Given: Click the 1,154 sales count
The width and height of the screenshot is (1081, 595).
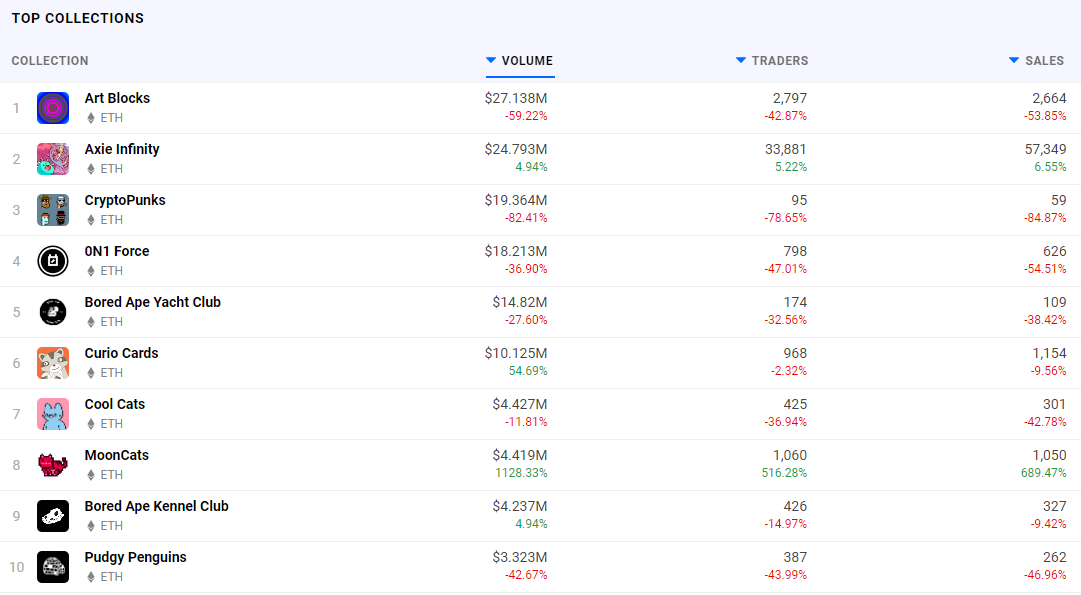Looking at the screenshot, I should [1049, 353].
